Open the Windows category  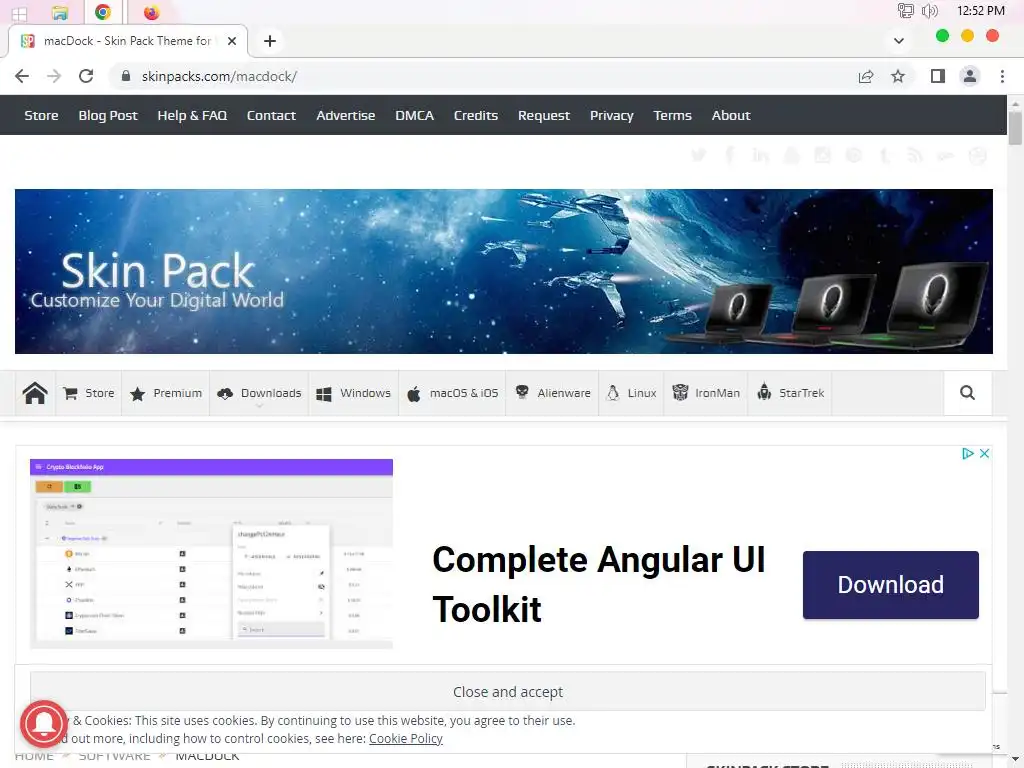click(353, 393)
